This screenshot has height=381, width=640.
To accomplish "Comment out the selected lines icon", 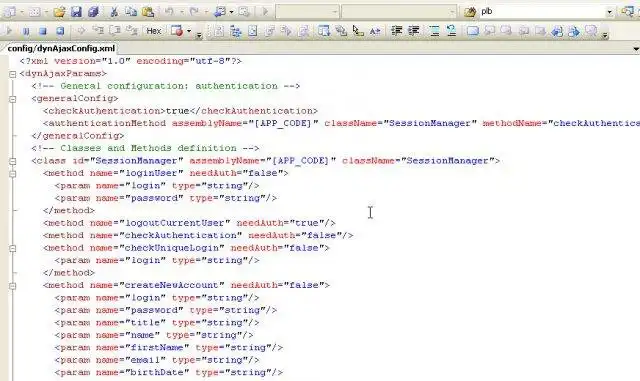I will tap(435, 31).
